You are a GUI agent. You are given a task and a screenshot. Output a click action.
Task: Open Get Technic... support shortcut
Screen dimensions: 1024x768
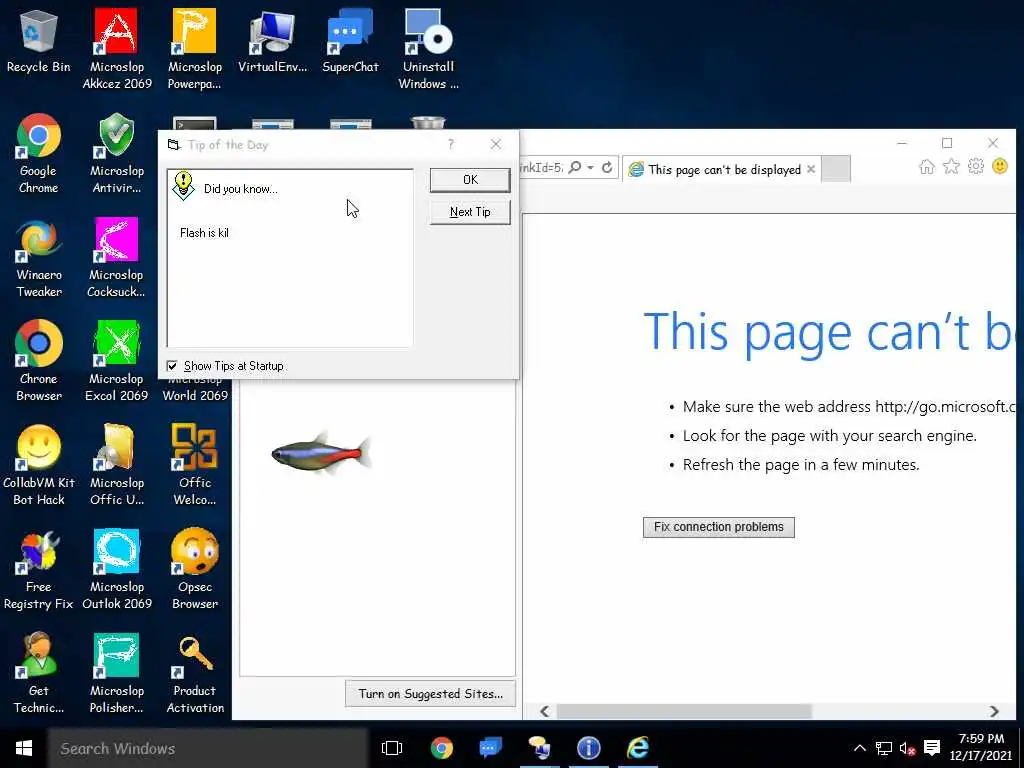click(x=39, y=672)
